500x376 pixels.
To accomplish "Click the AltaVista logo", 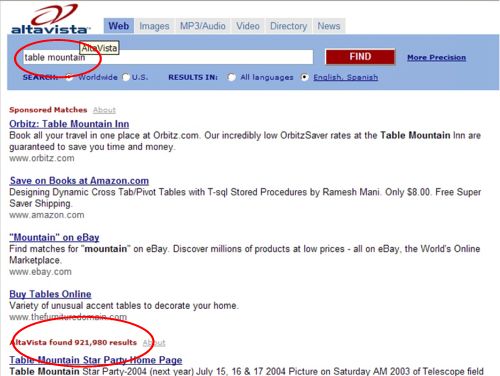I will pyautogui.click(x=51, y=19).
